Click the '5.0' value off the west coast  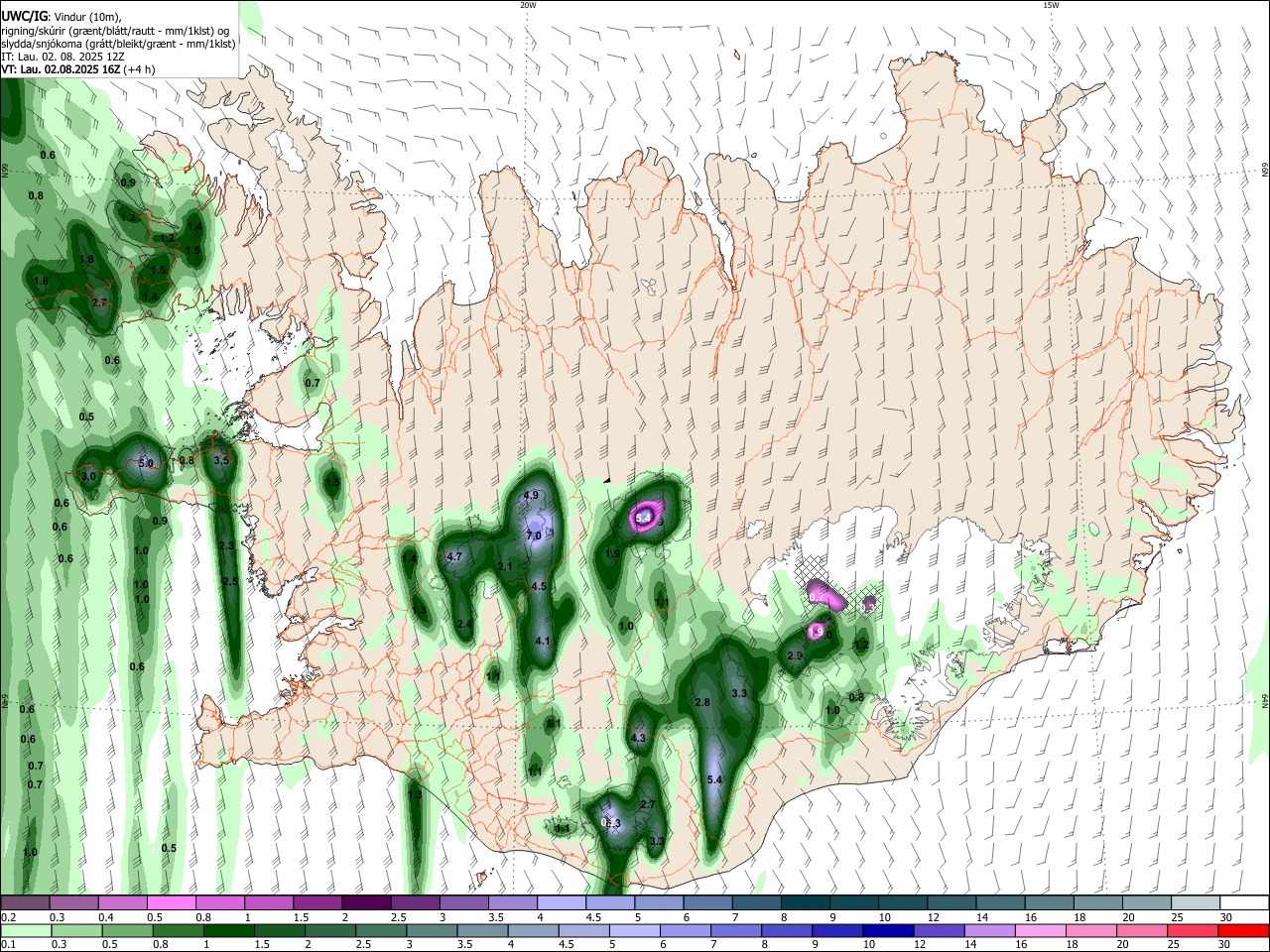pyautogui.click(x=146, y=463)
